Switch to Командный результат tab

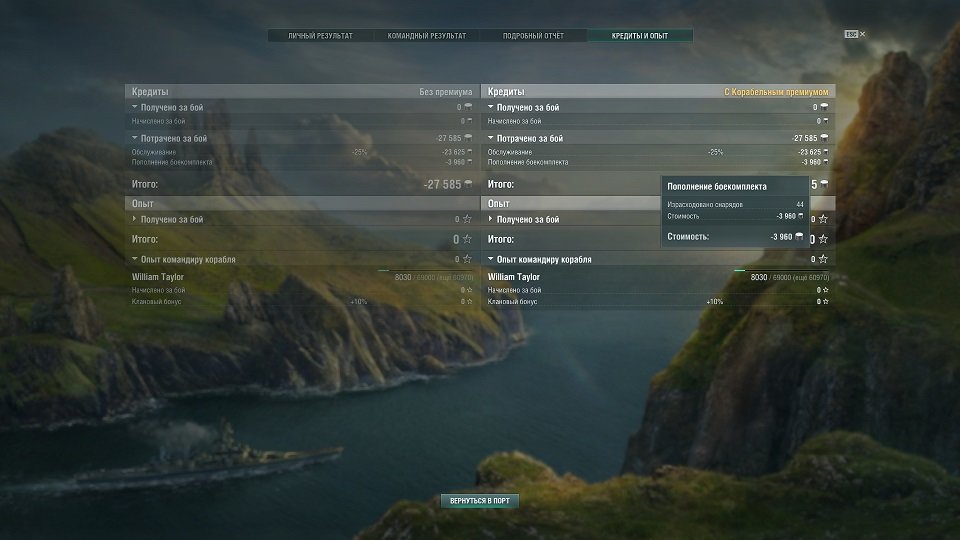click(x=427, y=36)
